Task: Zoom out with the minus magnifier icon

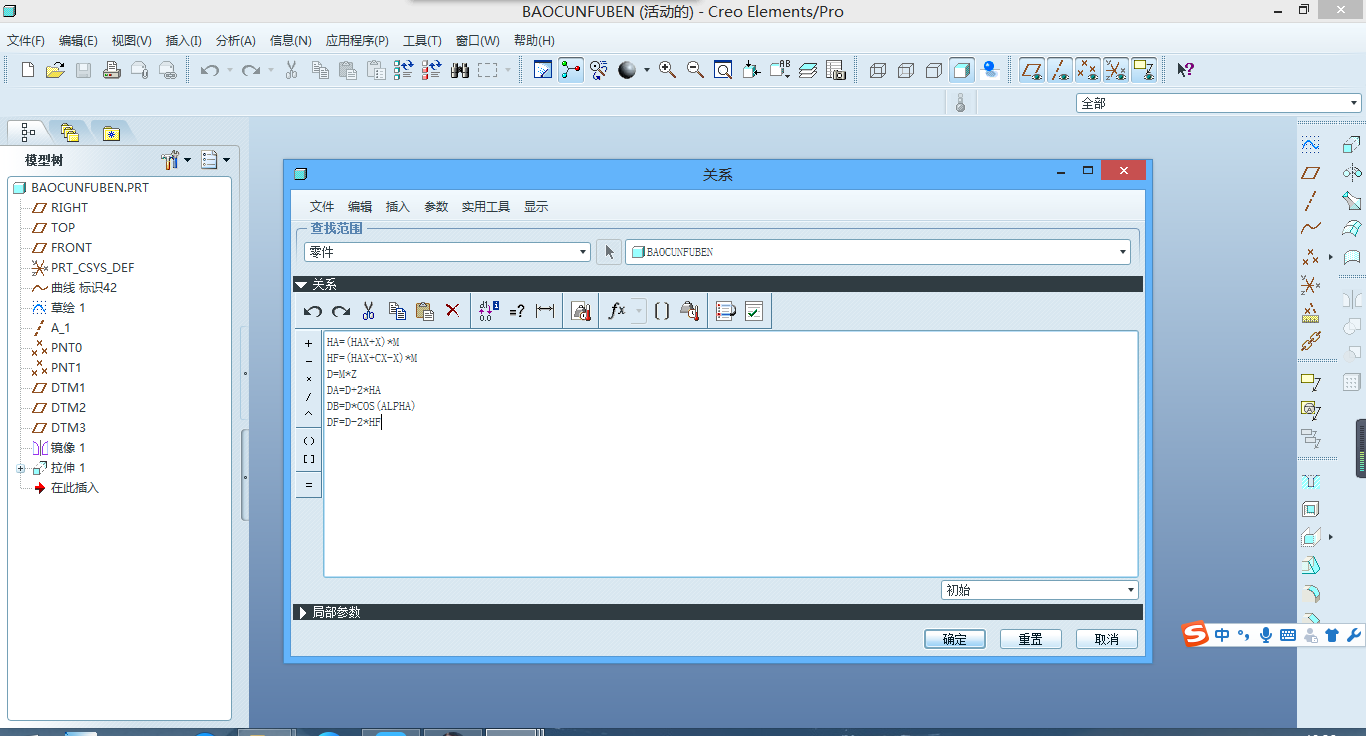Action: [695, 70]
